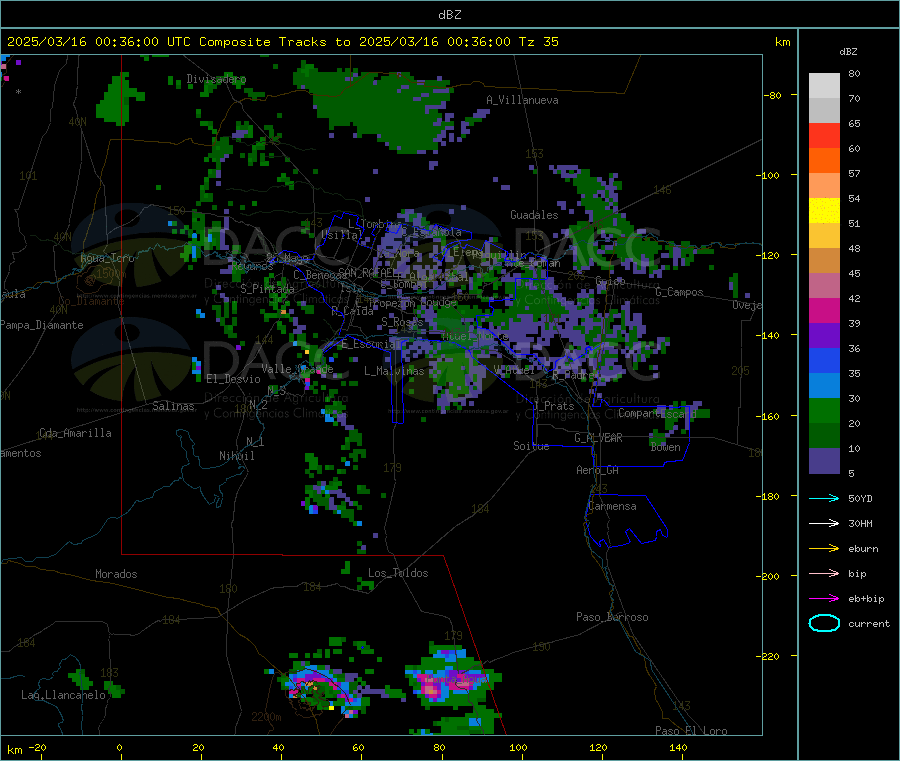
Task: Click the 45 dBZ brown-orange swatch
Action: 824,261
